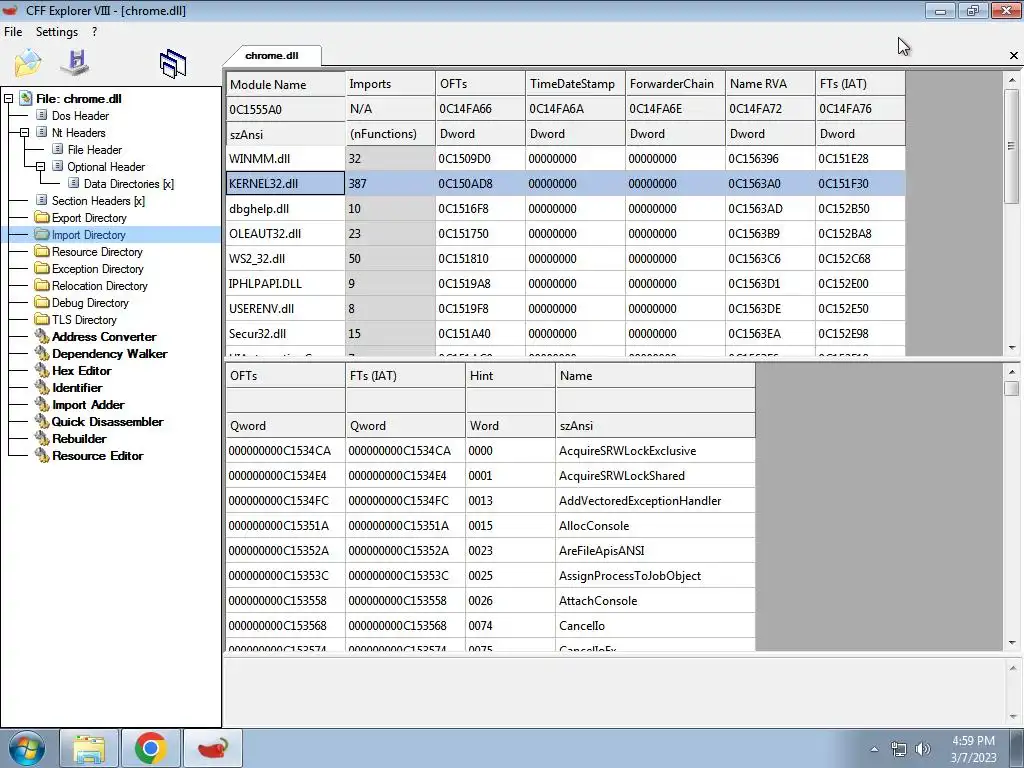Click the Name column header in functions table
This screenshot has height=768, width=1024.
pyautogui.click(x=656, y=376)
